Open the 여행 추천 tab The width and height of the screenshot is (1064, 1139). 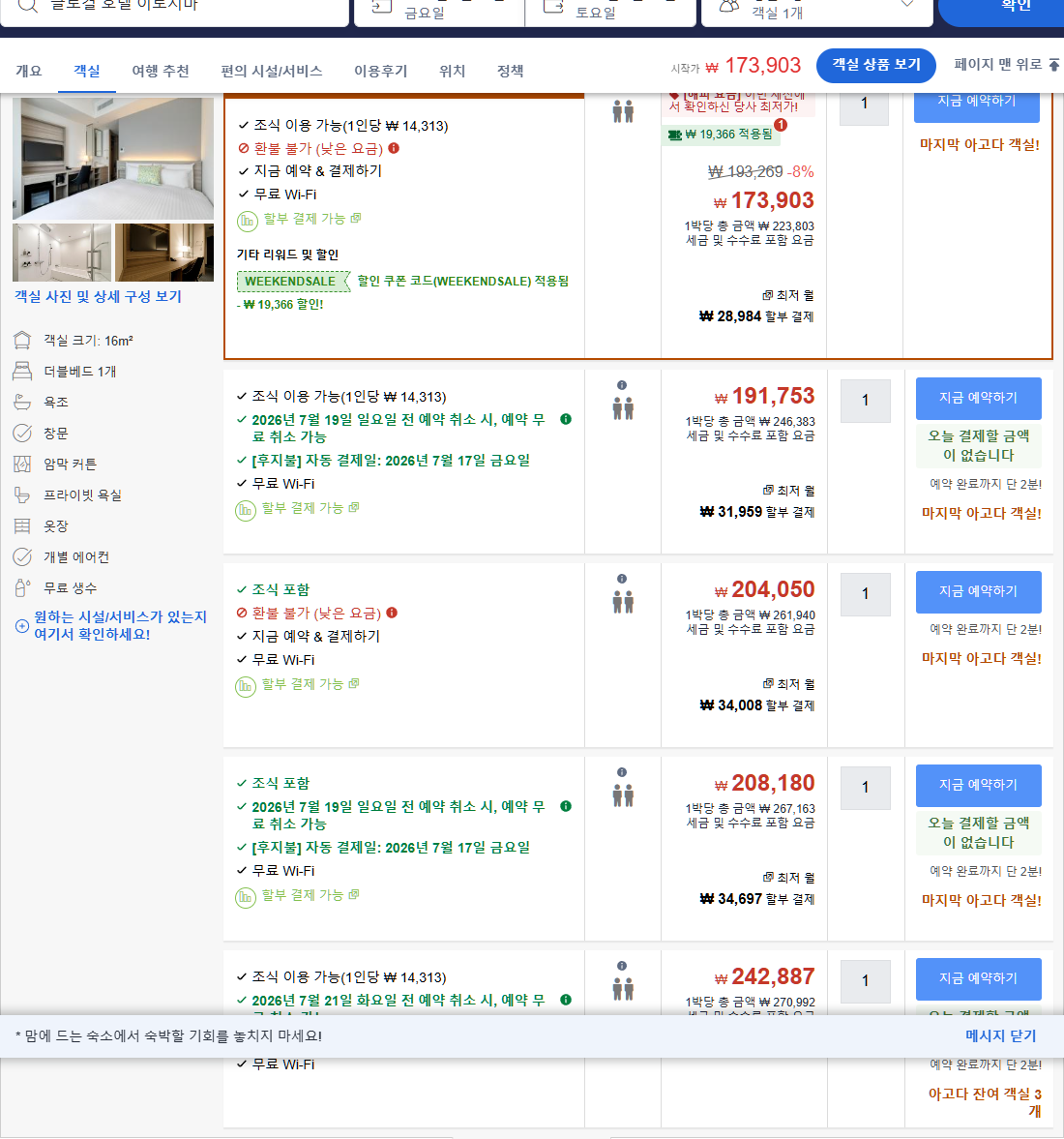coord(161,72)
